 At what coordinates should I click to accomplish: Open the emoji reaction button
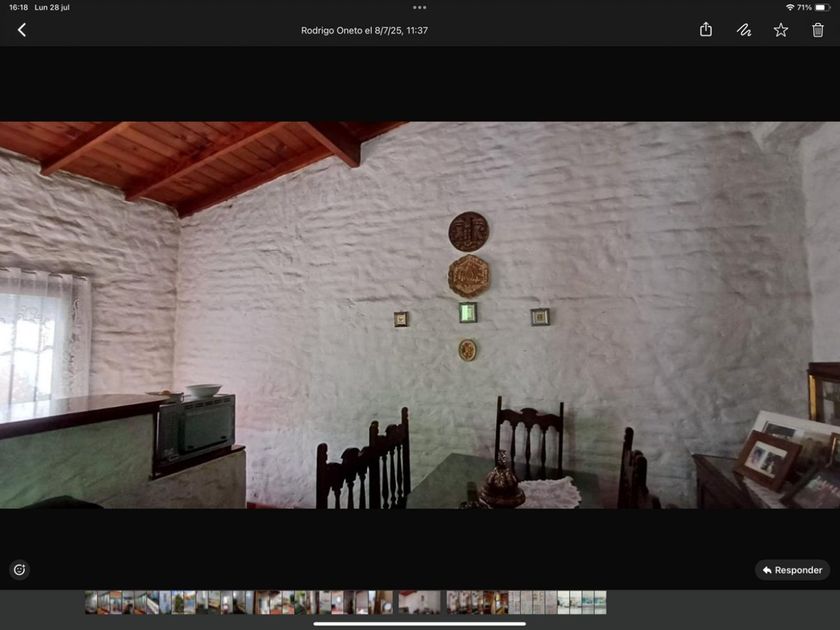[19, 569]
